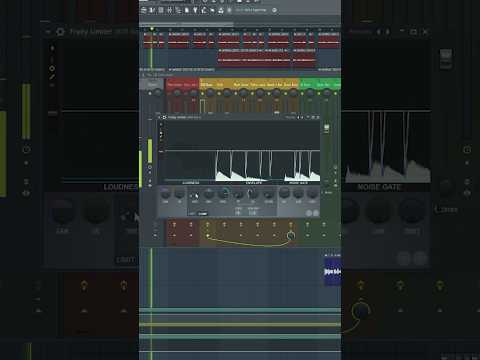Click the highlighted send level knob in mixer routing

pyautogui.click(x=291, y=236)
